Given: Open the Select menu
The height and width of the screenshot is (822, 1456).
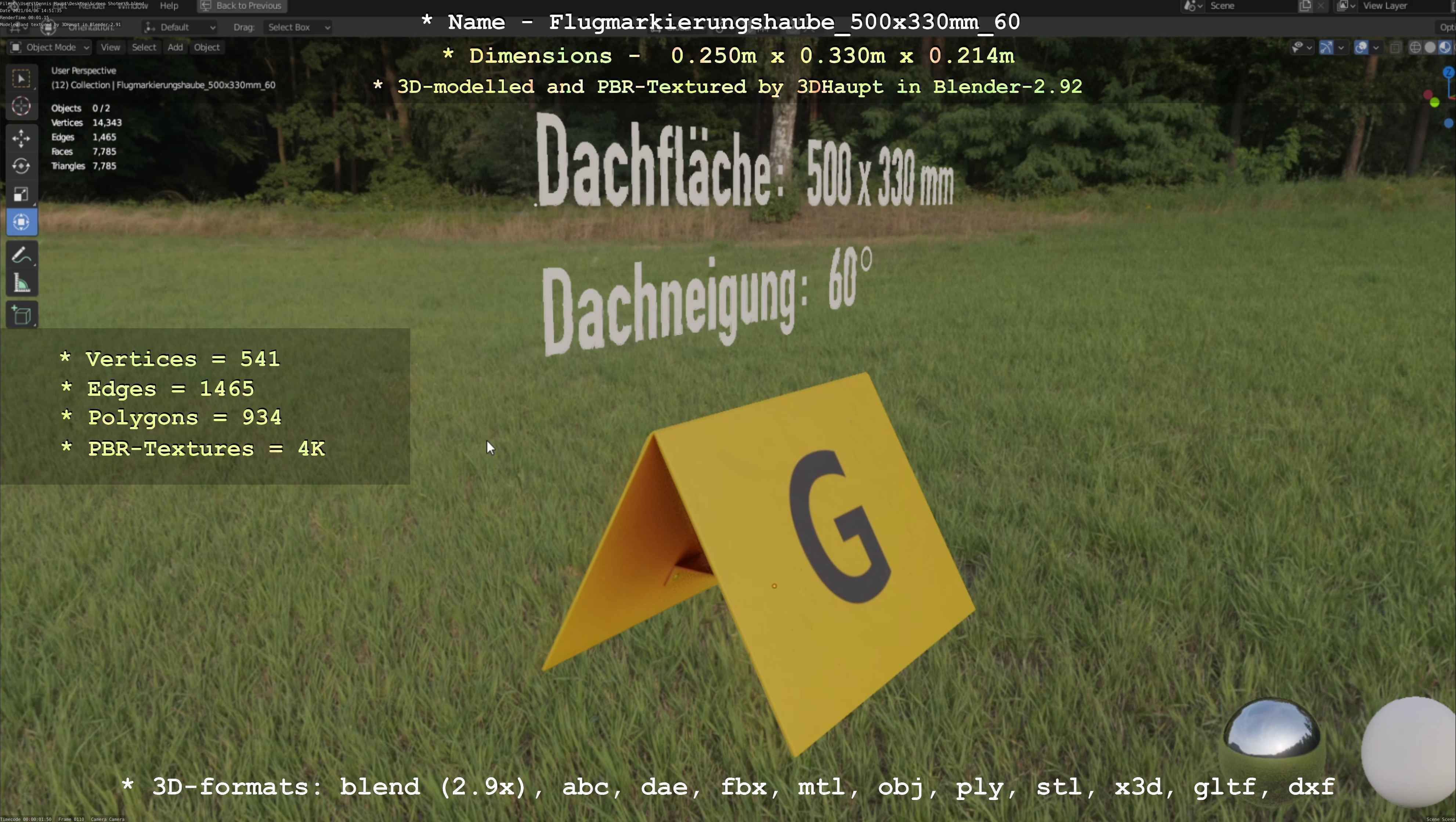Looking at the screenshot, I should point(144,47).
